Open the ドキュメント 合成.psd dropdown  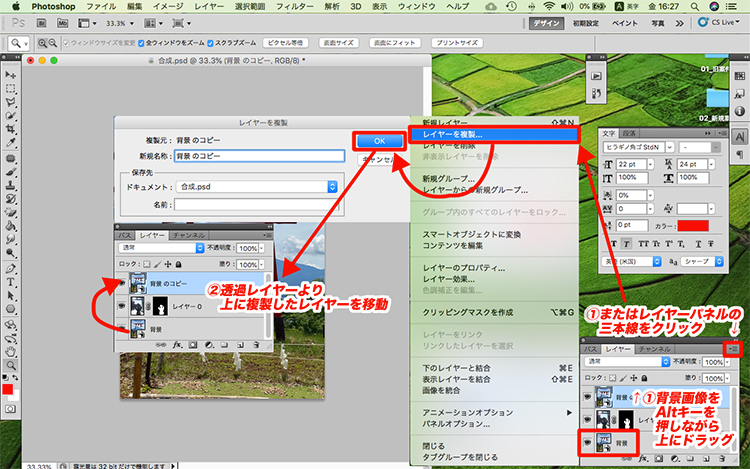(x=257, y=186)
